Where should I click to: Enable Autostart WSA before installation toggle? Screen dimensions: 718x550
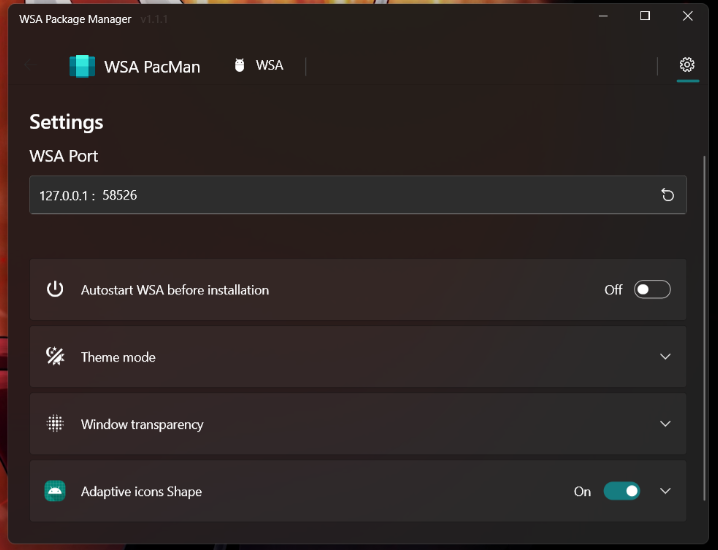[652, 290]
